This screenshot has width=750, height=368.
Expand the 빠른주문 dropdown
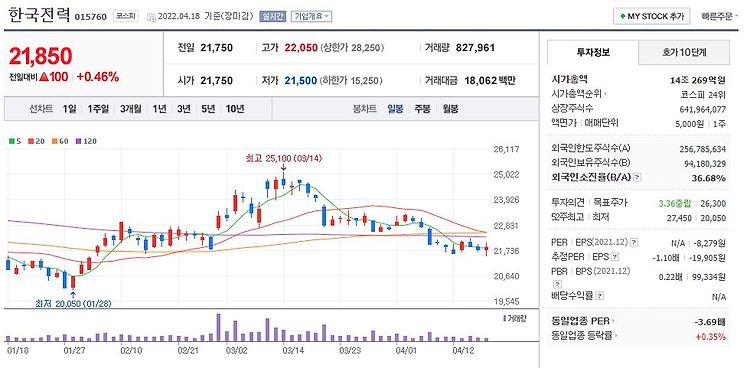[719, 16]
